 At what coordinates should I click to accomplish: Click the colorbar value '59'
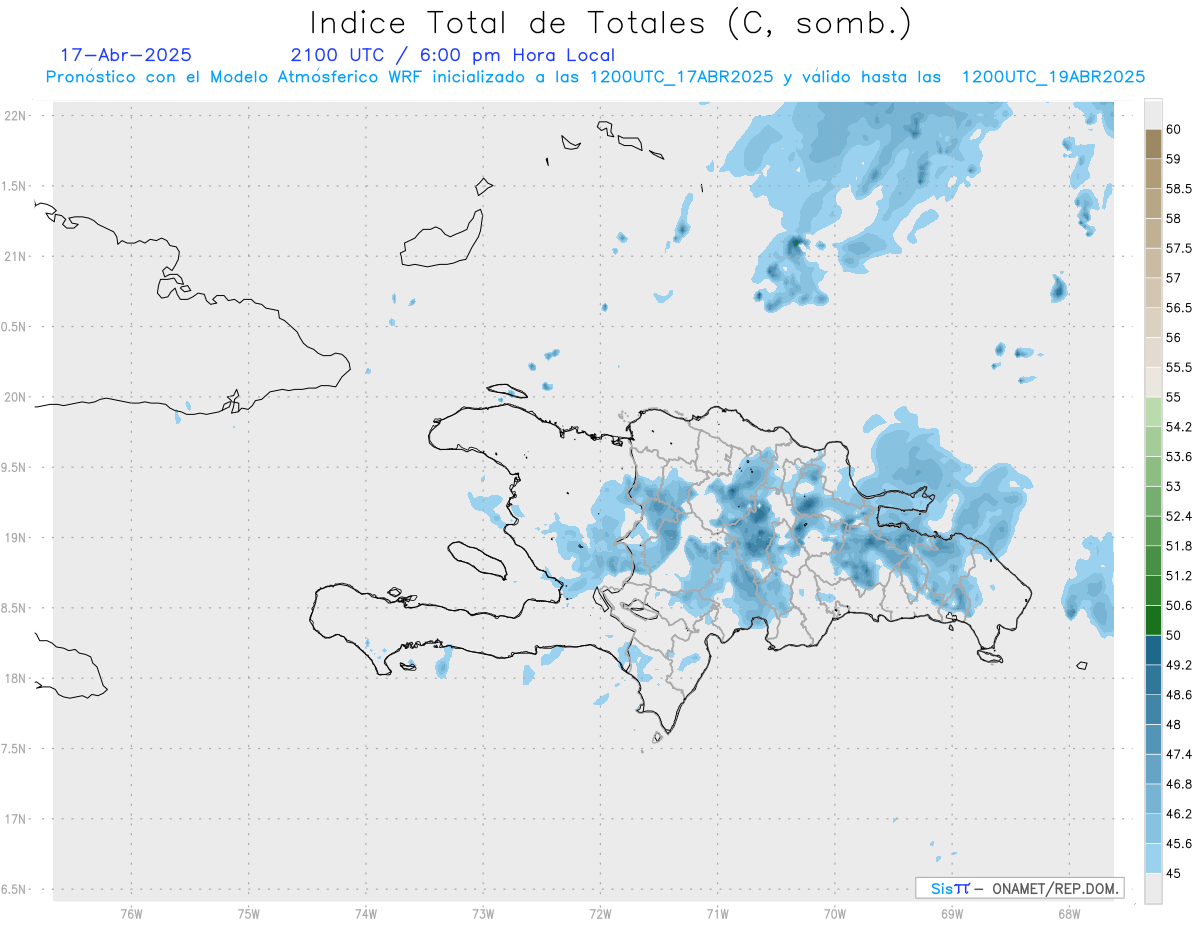coord(1174,158)
